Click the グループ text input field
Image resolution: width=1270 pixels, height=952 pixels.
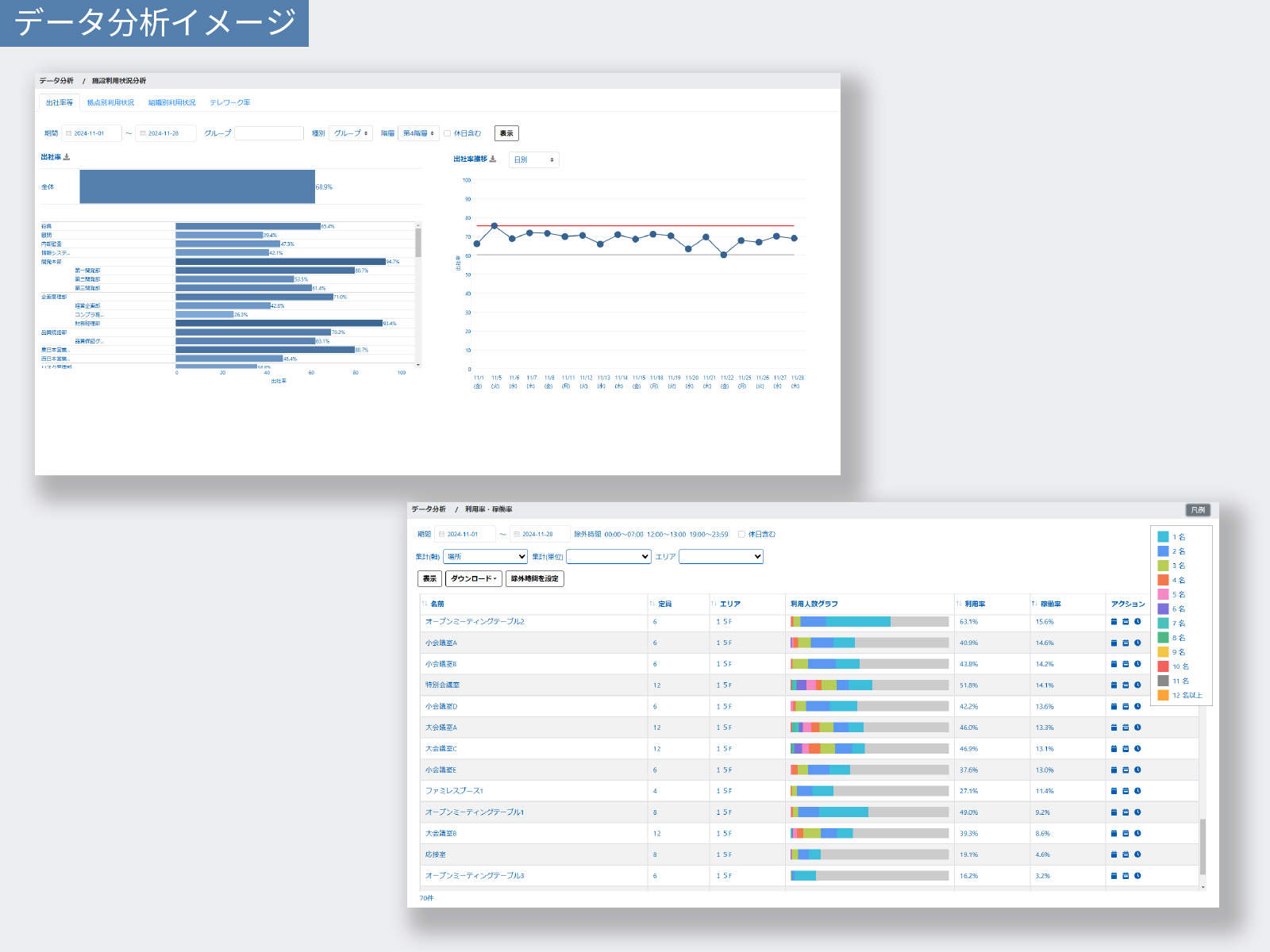pos(269,133)
